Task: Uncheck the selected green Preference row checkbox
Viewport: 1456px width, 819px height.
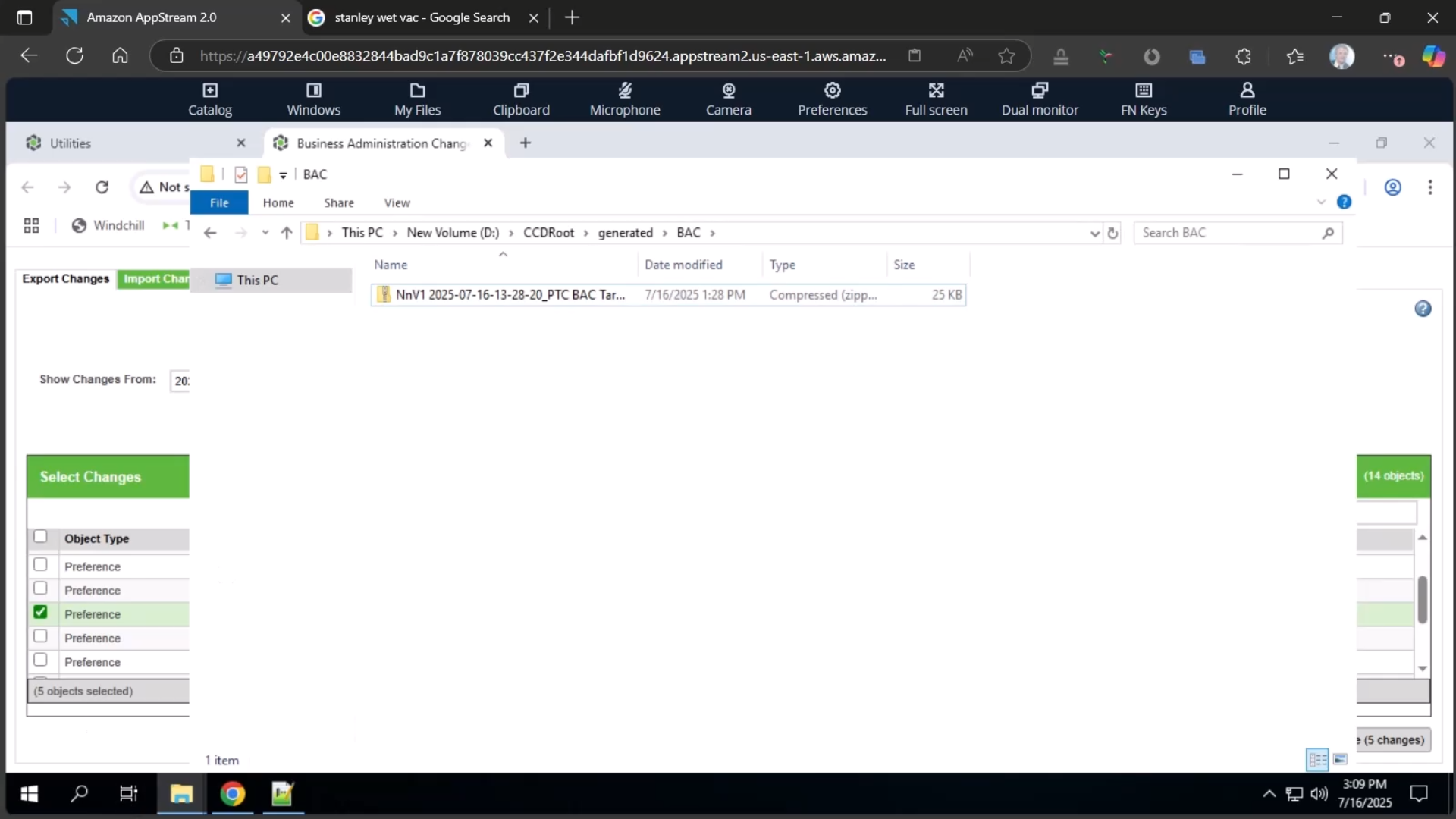Action: pyautogui.click(x=40, y=612)
